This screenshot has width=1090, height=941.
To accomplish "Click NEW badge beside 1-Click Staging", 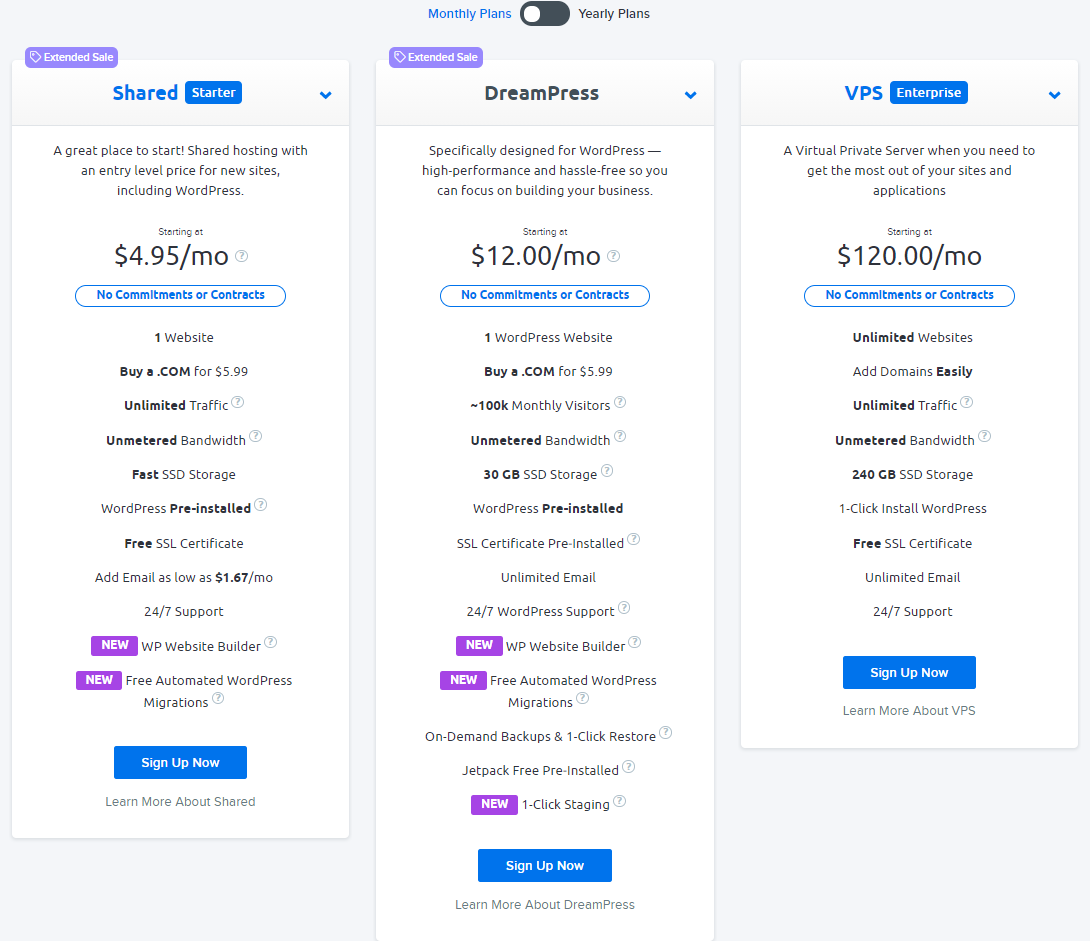I will pos(494,804).
